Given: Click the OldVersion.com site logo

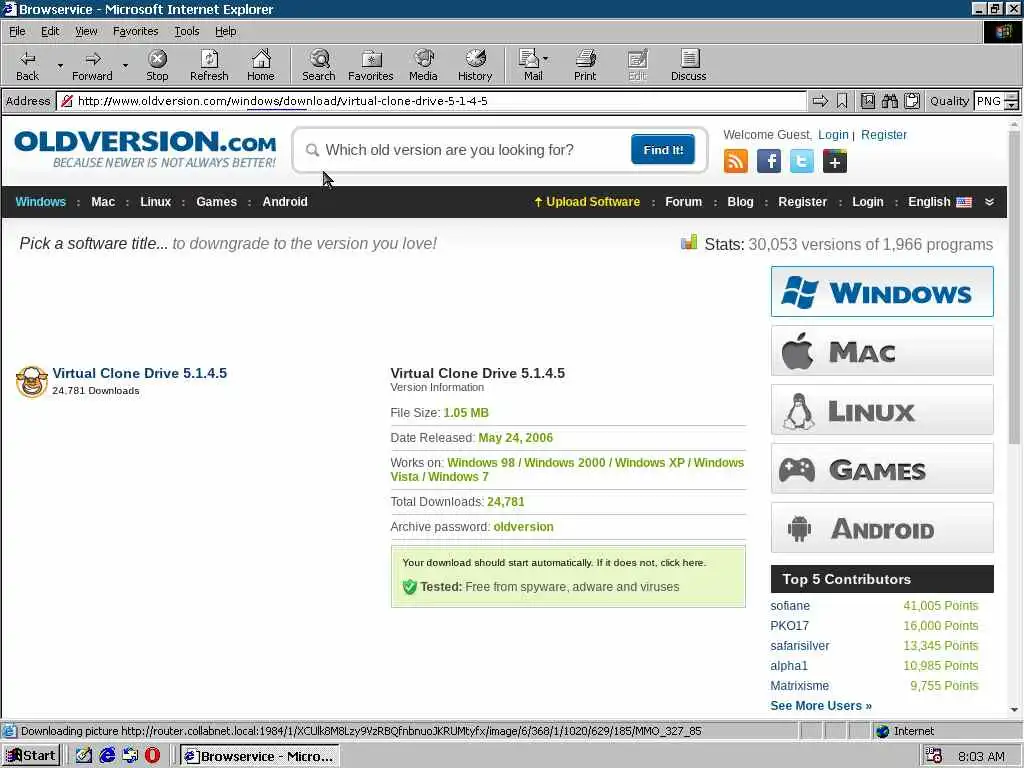Looking at the screenshot, I should pyautogui.click(x=145, y=150).
